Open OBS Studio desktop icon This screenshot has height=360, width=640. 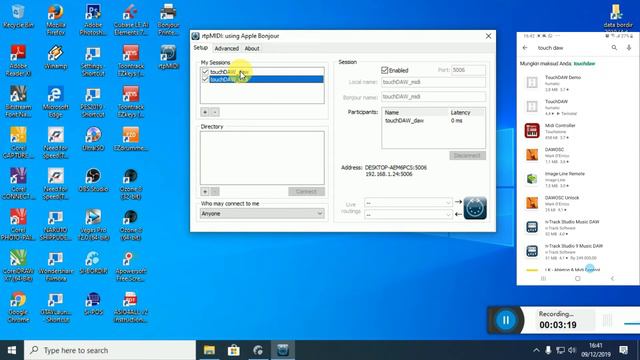click(93, 180)
